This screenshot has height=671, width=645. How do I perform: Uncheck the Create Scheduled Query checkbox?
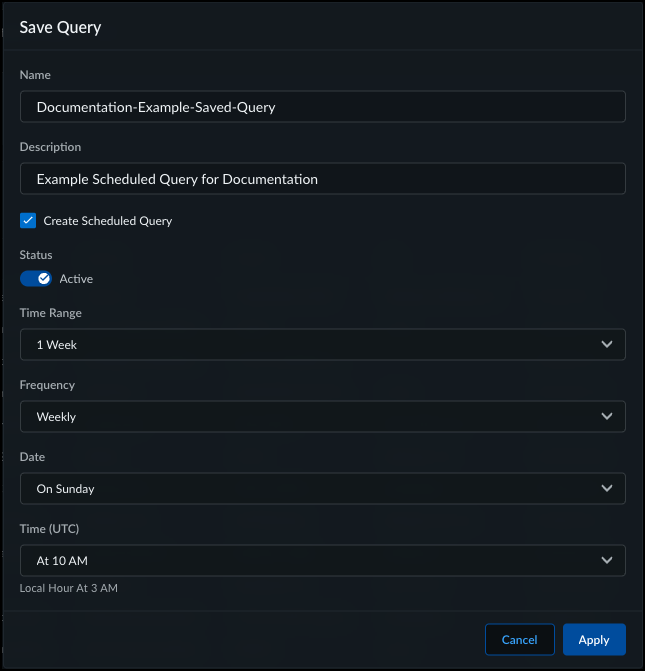pyautogui.click(x=28, y=221)
